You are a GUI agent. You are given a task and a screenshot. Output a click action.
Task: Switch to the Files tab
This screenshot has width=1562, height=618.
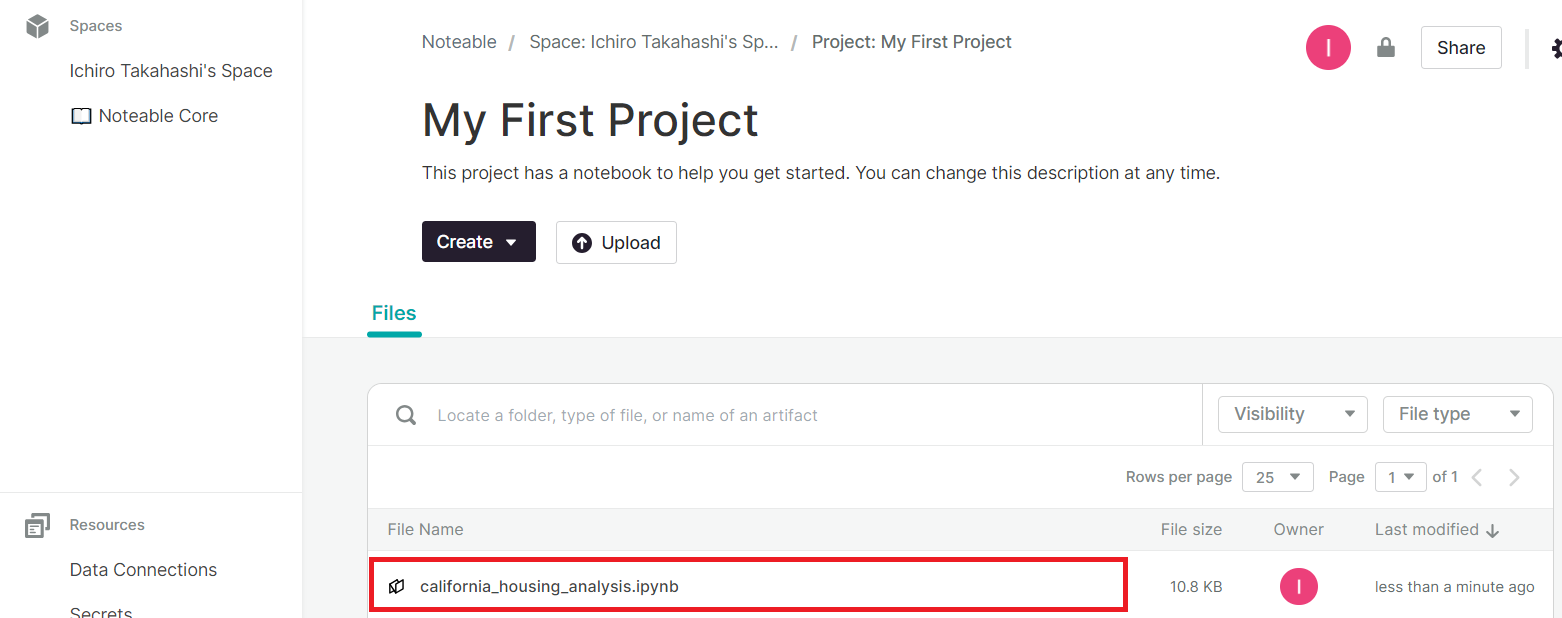(394, 314)
